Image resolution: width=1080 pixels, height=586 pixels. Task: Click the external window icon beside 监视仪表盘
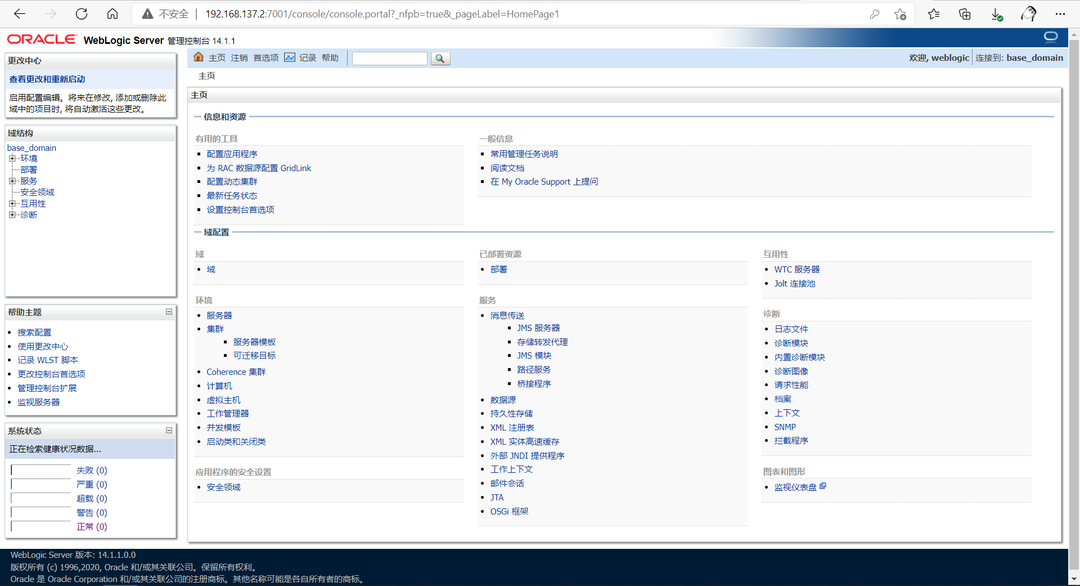pyautogui.click(x=823, y=486)
